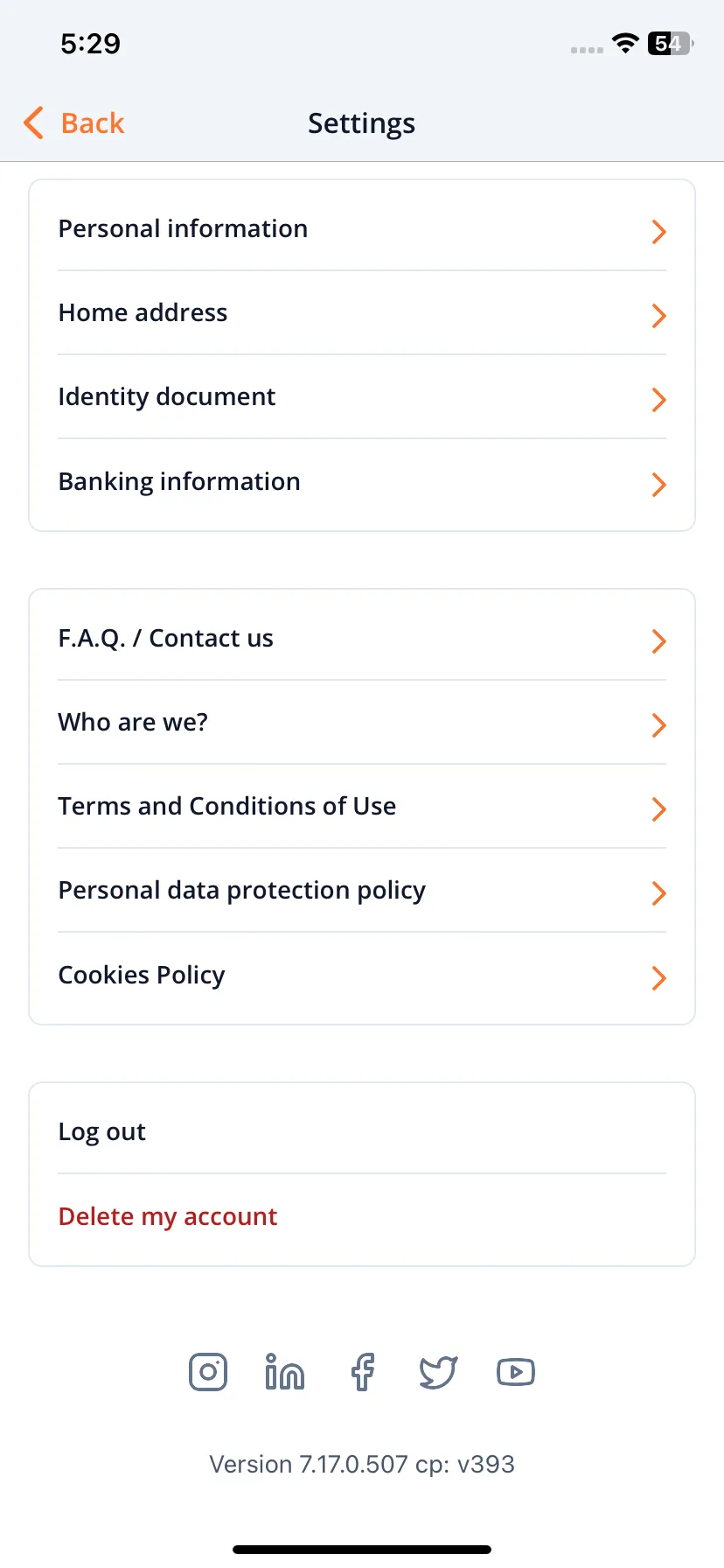Viewport: 724px width, 1568px height.
Task: Tap the Log out button
Action: 362,1132
